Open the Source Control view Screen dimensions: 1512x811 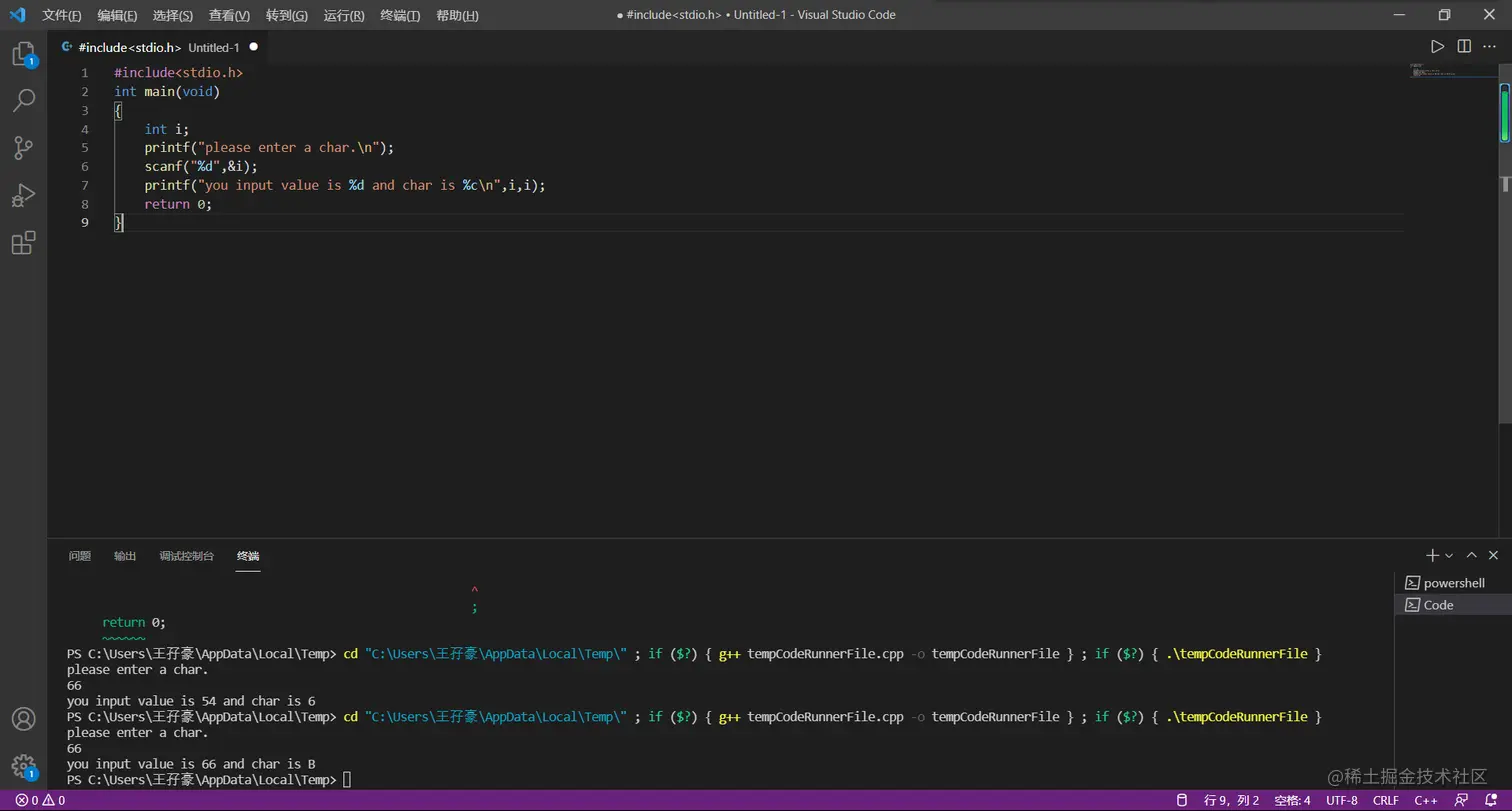(x=23, y=148)
